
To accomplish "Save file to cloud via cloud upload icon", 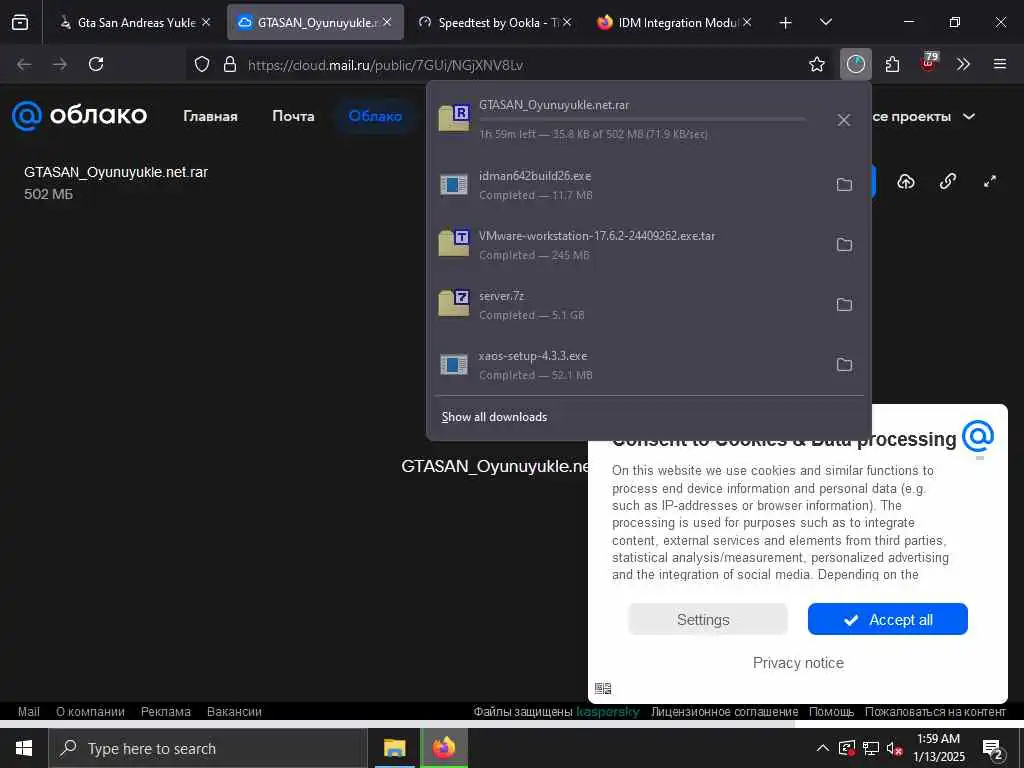I will pos(906,182).
